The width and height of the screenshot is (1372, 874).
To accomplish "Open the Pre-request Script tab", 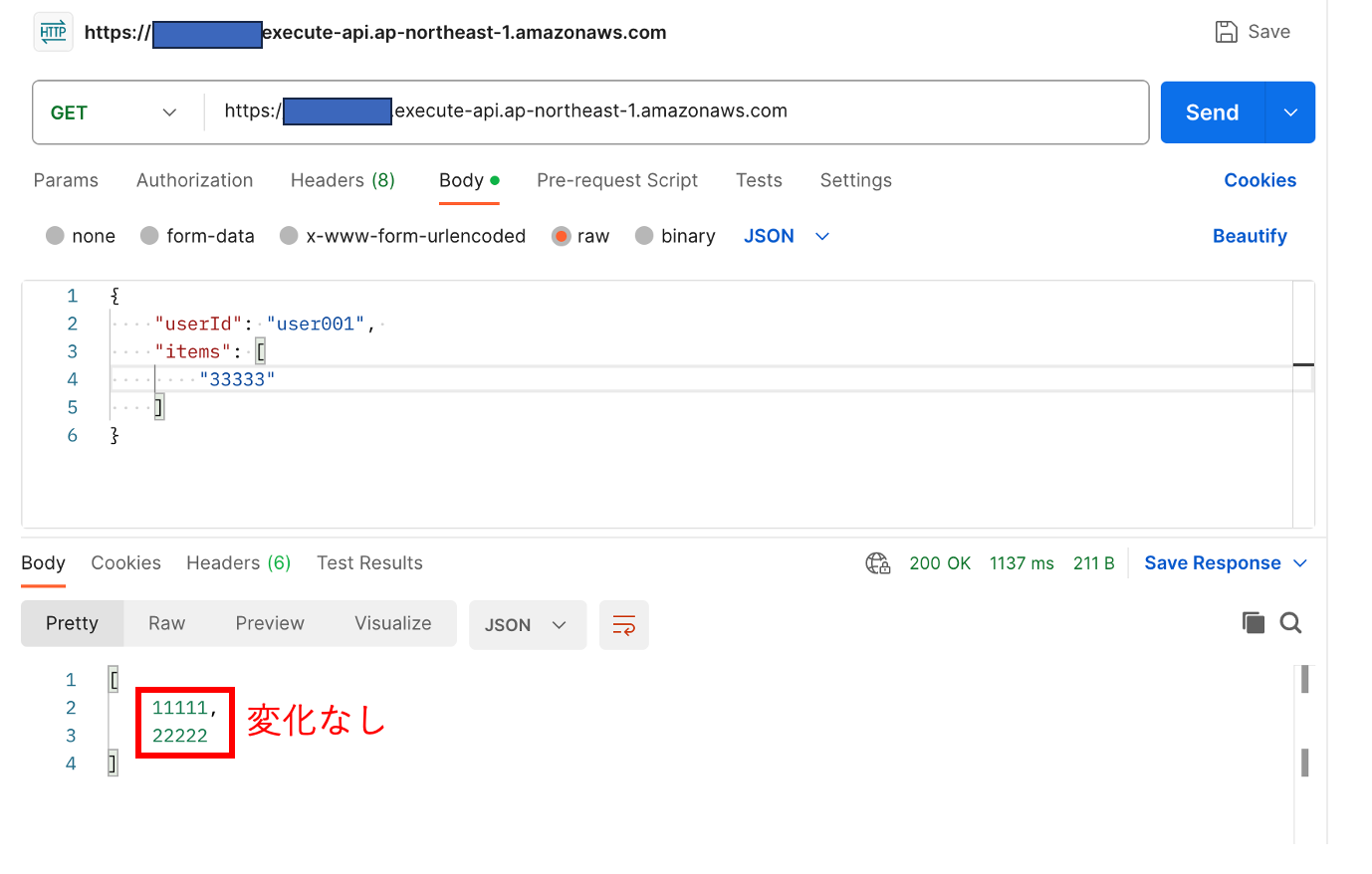I will pyautogui.click(x=616, y=180).
